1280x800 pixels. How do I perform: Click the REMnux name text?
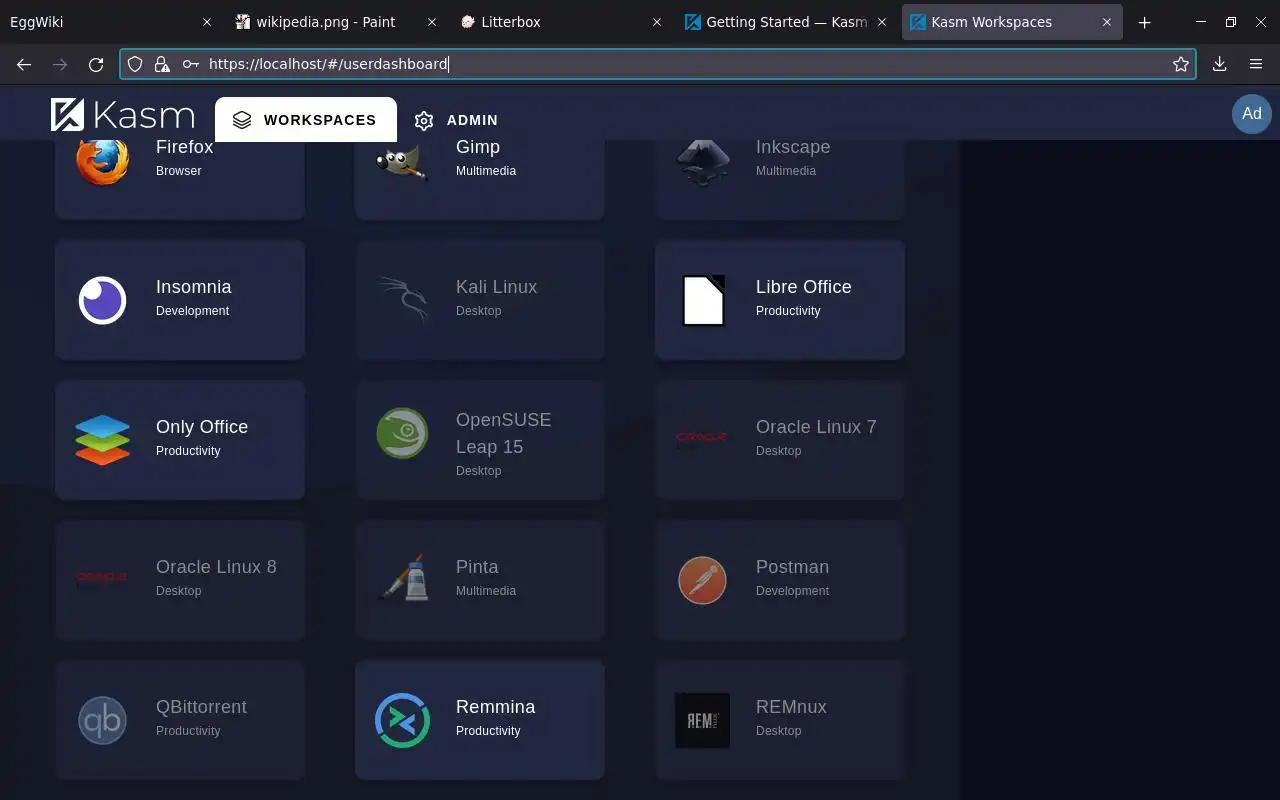[791, 706]
